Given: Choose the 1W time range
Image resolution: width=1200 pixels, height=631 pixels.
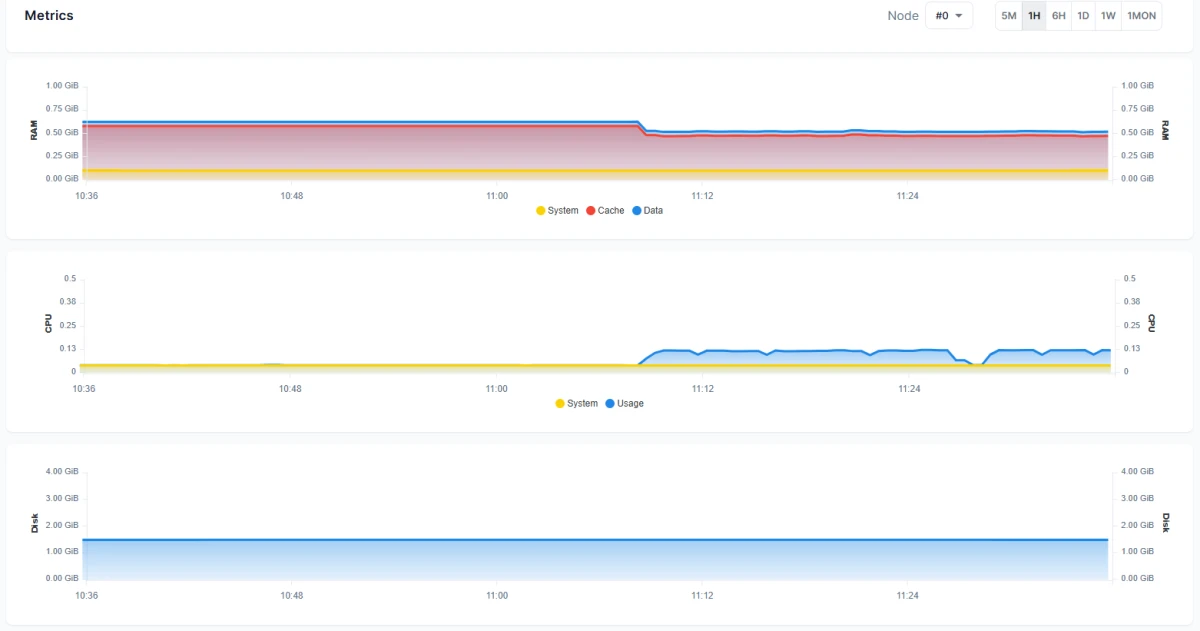Looking at the screenshot, I should tap(1108, 15).
